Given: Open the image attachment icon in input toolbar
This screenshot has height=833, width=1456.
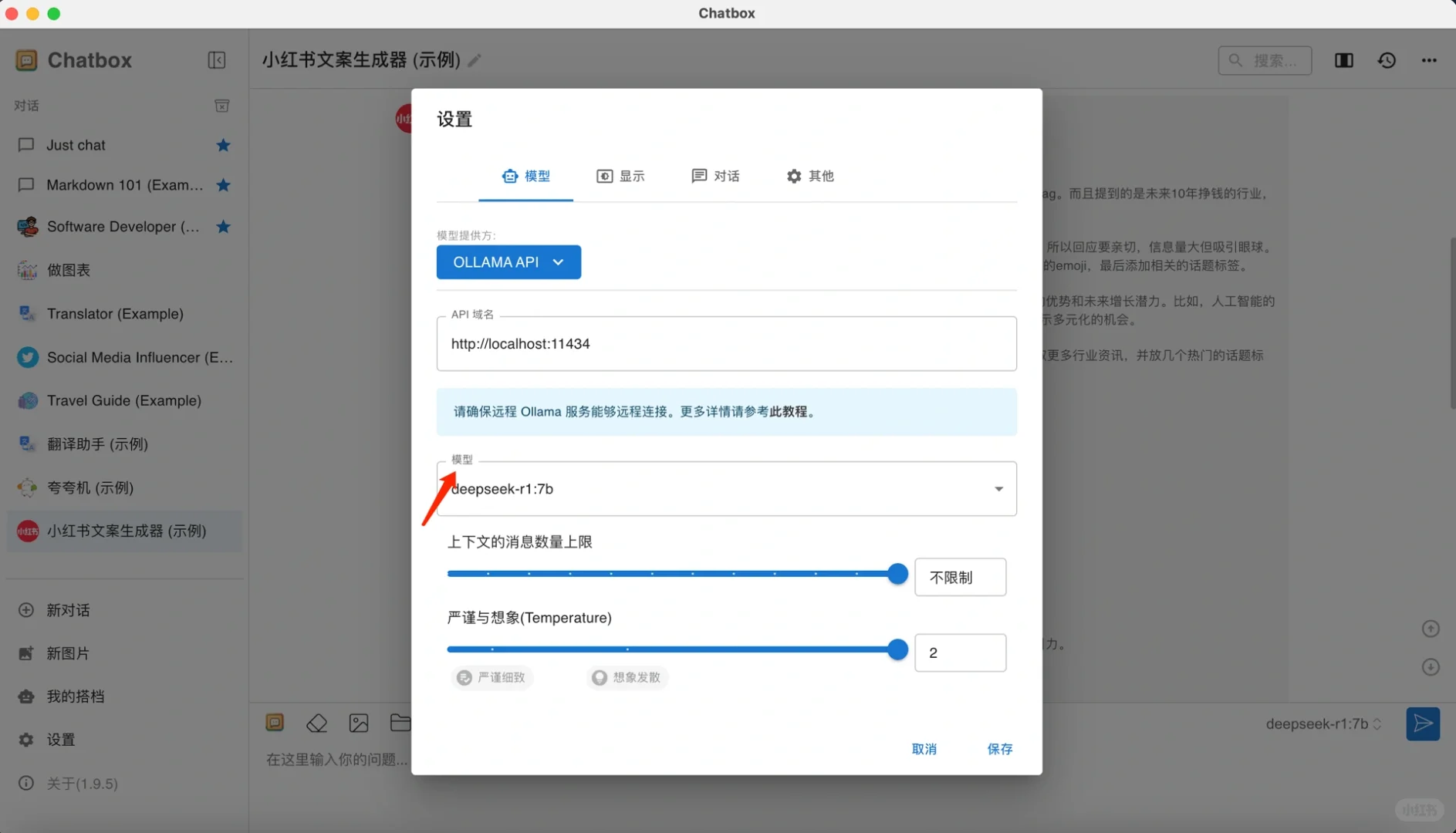Looking at the screenshot, I should tap(359, 723).
